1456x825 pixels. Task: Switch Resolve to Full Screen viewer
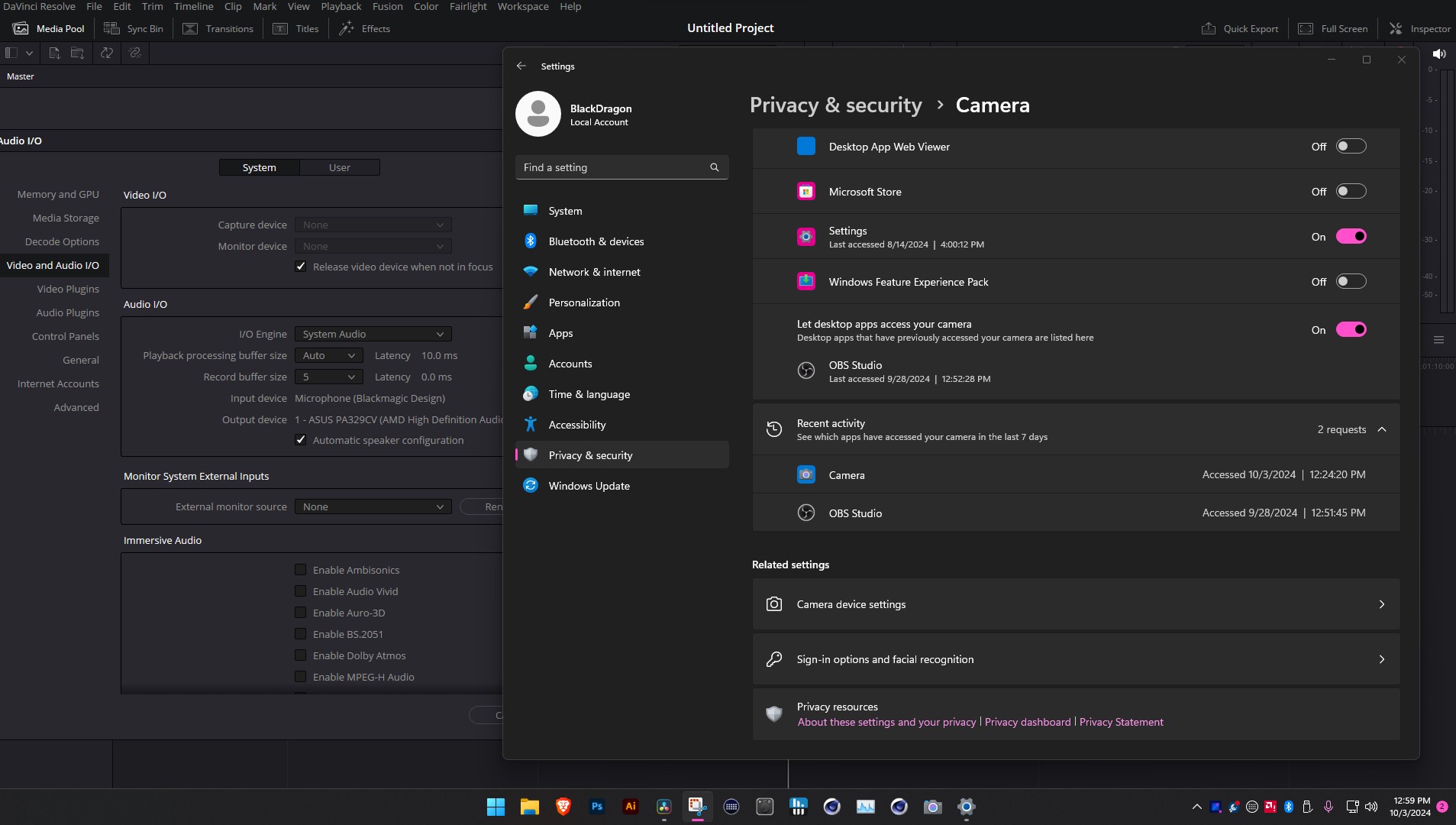pyautogui.click(x=1333, y=28)
